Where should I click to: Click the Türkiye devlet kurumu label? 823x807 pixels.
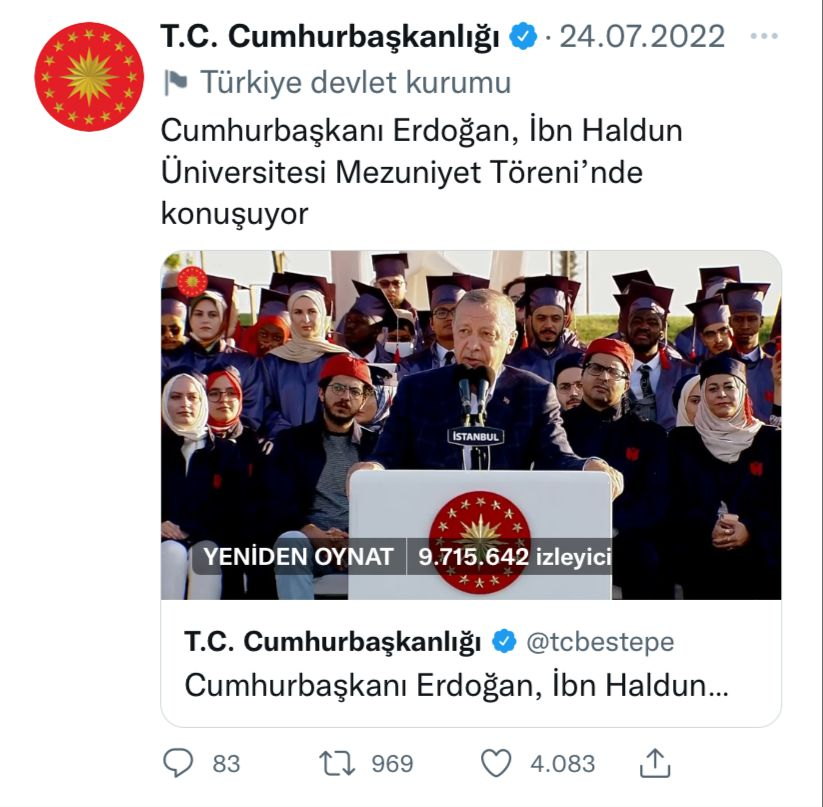point(355,82)
